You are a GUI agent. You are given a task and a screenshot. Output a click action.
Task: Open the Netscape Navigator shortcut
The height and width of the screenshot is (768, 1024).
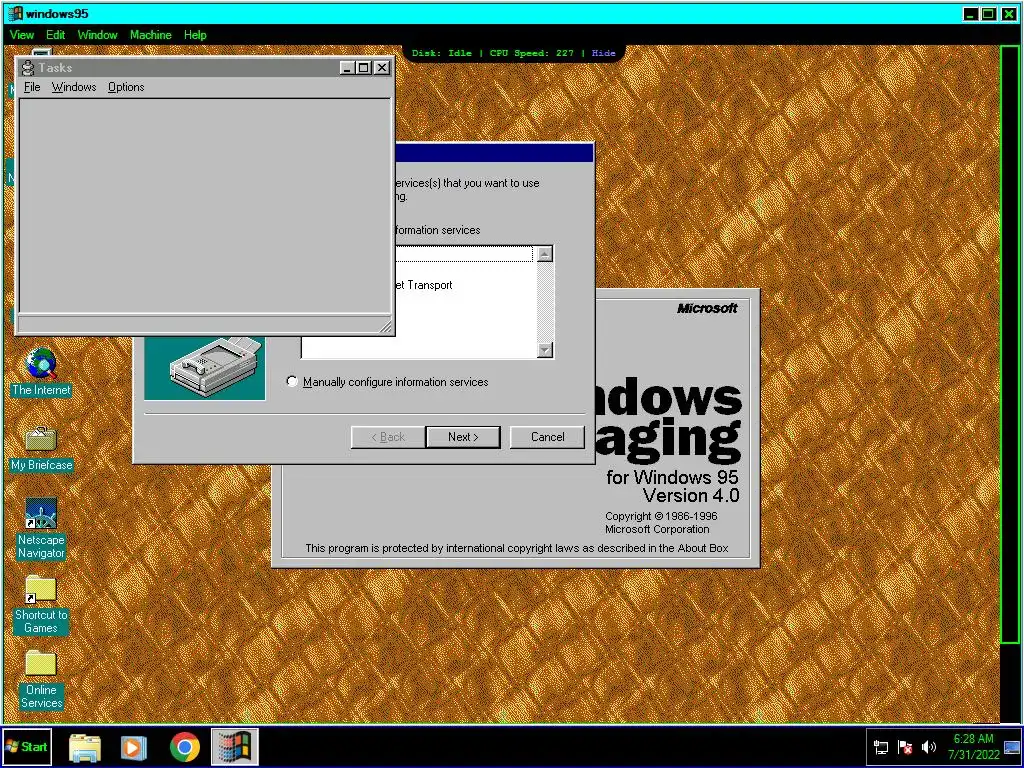point(41,528)
